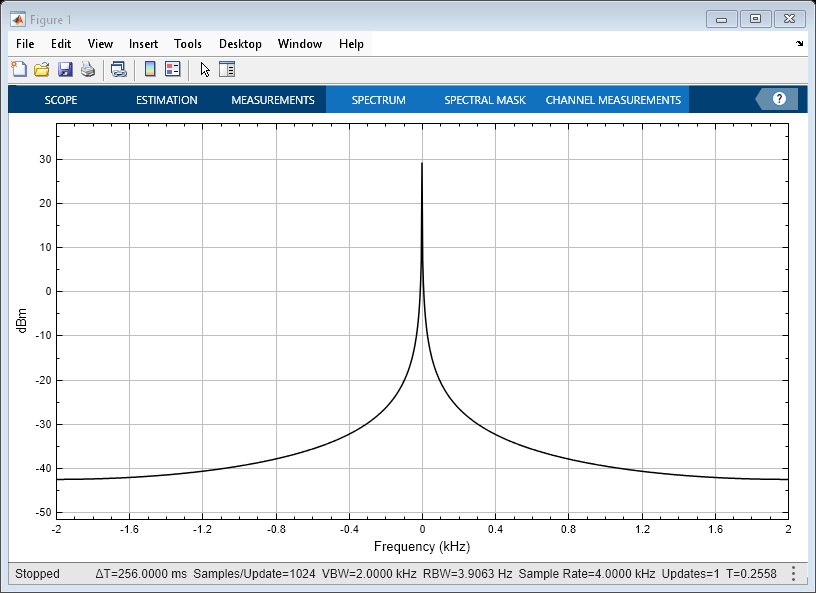
Task: Click the Samples/Update=1024 status entry
Action: click(x=254, y=574)
